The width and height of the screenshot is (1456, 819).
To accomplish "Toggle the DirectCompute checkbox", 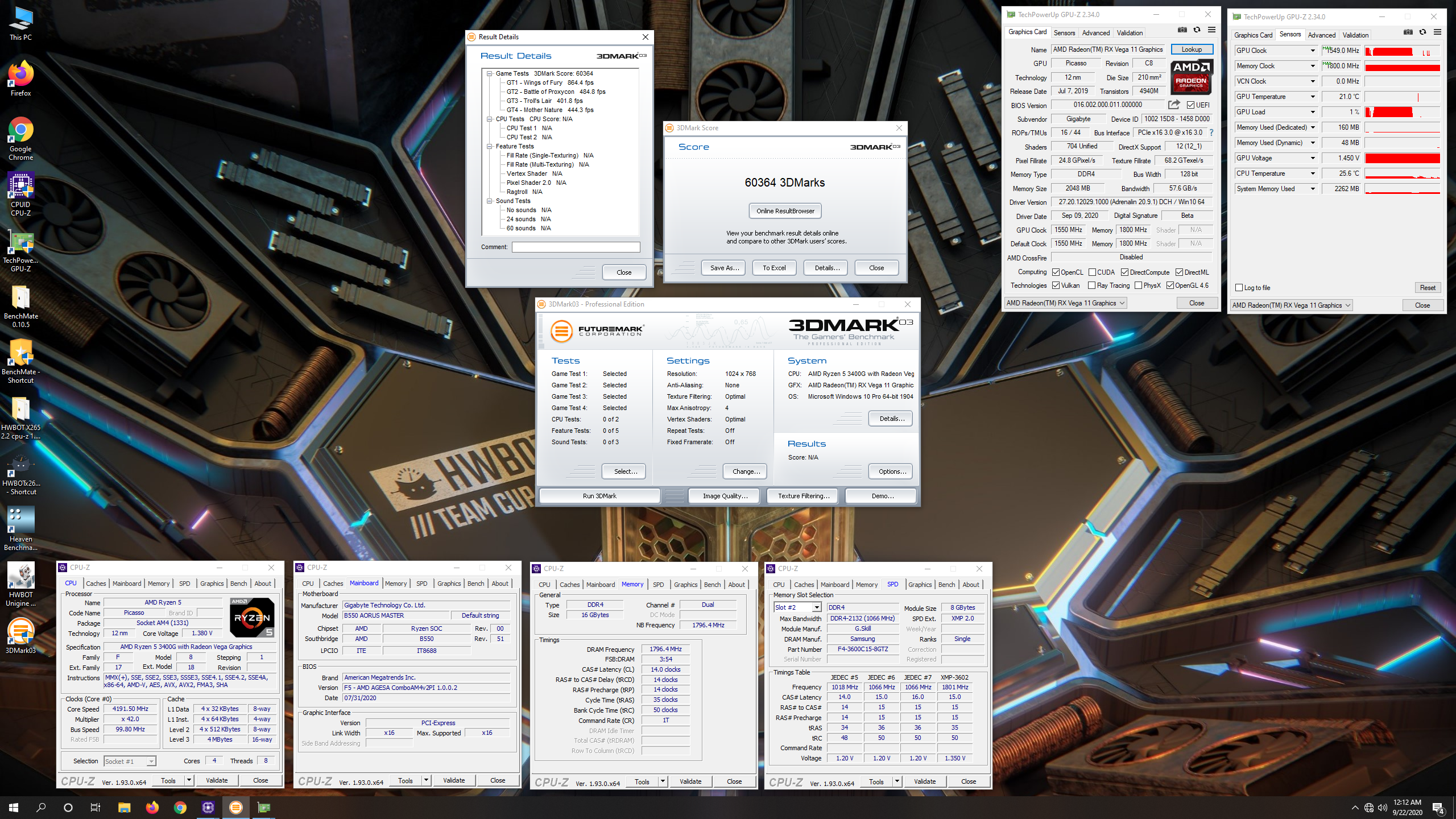I will 1124,272.
